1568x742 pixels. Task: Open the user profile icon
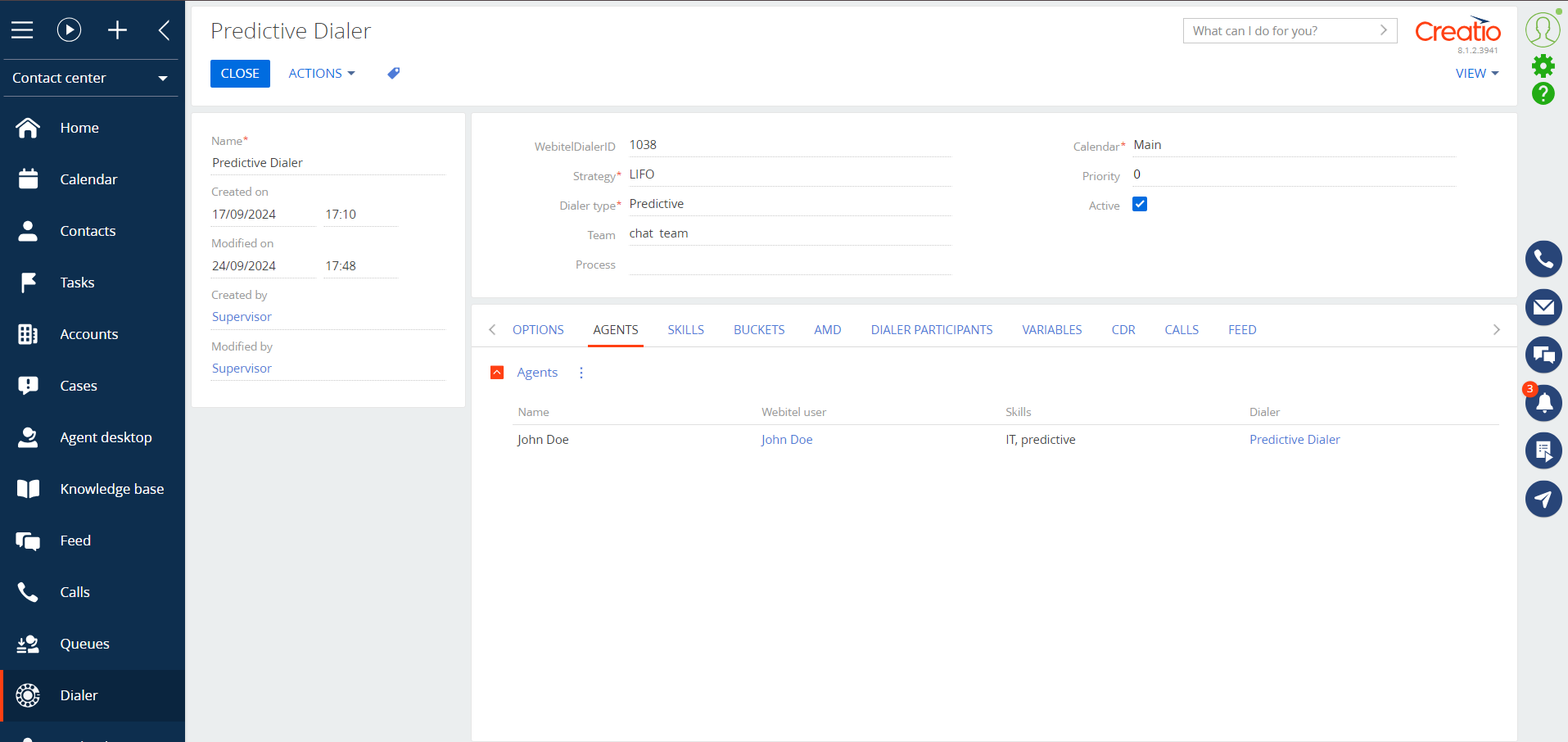tap(1543, 29)
